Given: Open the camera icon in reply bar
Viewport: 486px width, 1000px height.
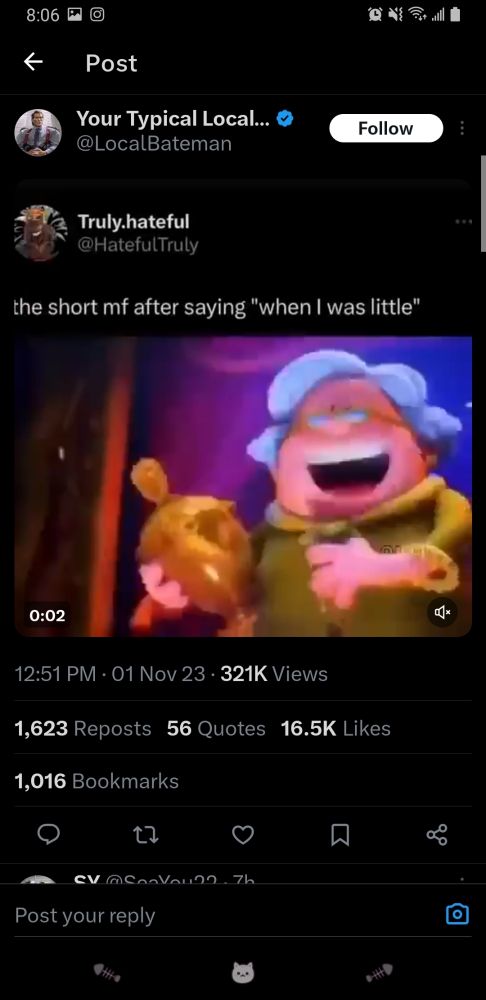Looking at the screenshot, I should [x=457, y=915].
